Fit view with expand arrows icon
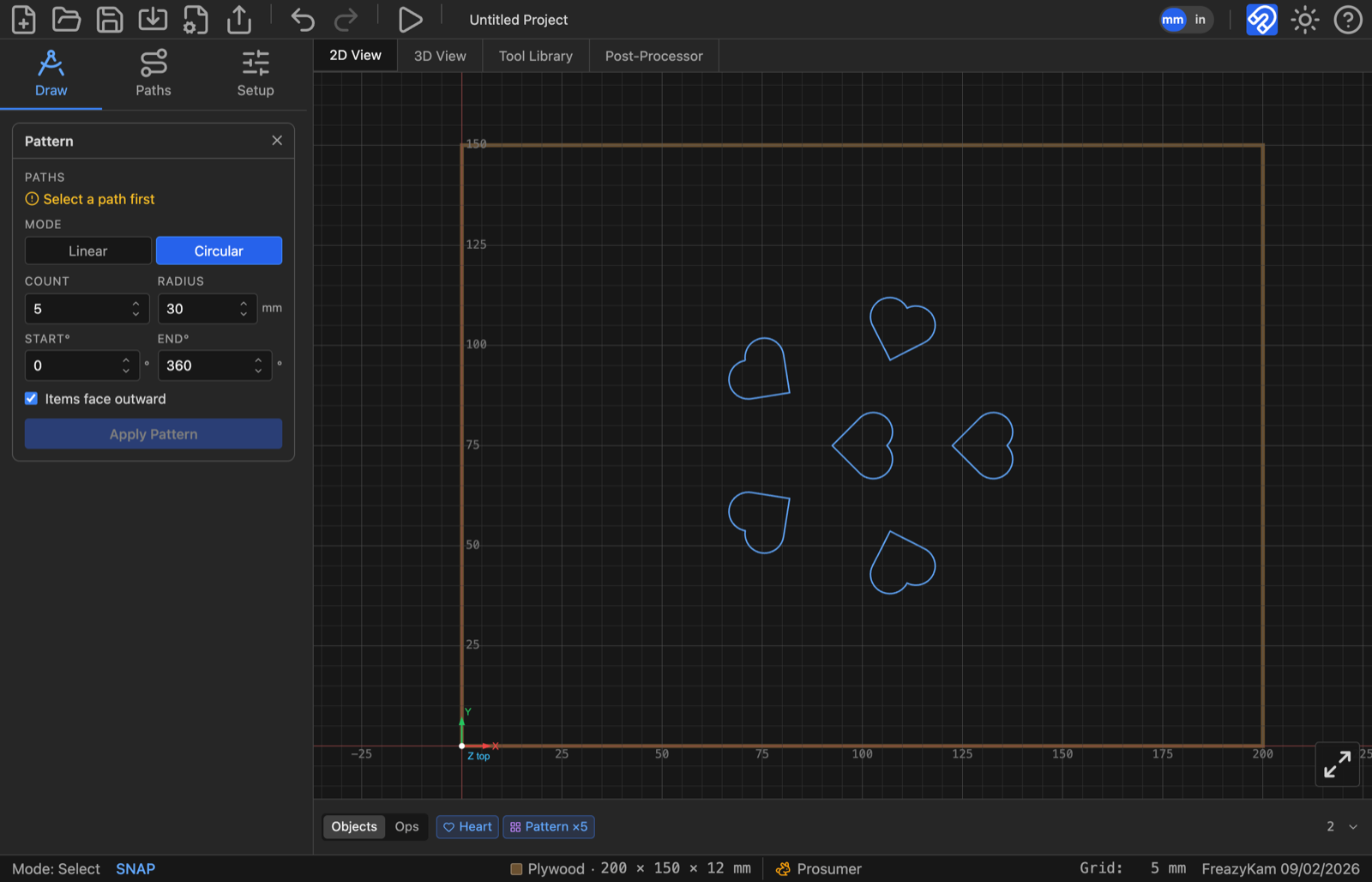 click(1338, 764)
